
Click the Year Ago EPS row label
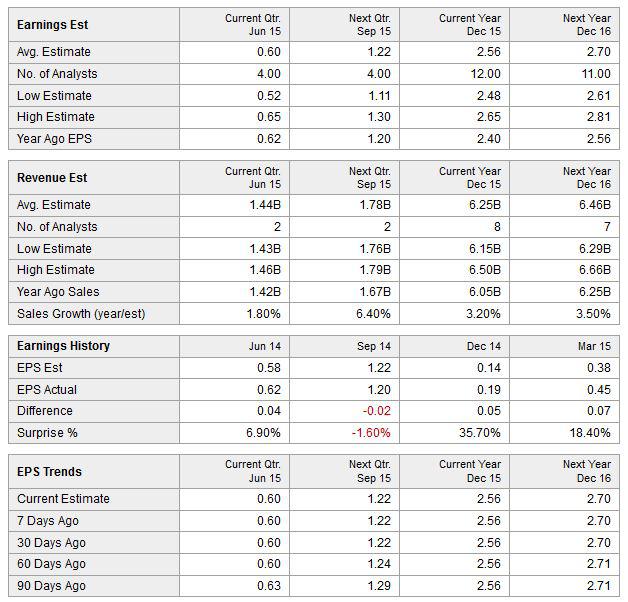(54, 139)
